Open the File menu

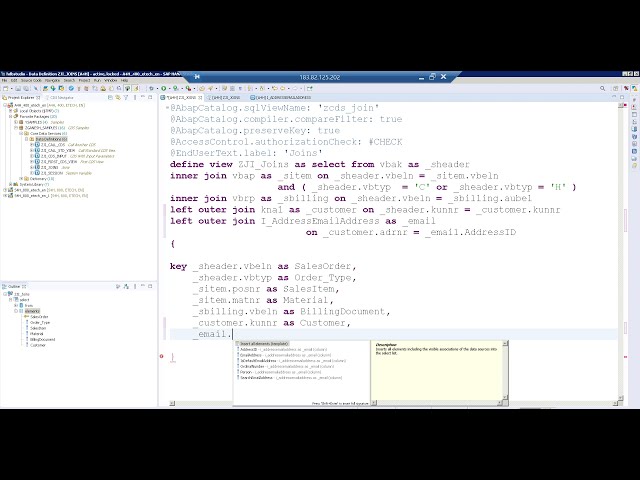[x=4, y=80]
